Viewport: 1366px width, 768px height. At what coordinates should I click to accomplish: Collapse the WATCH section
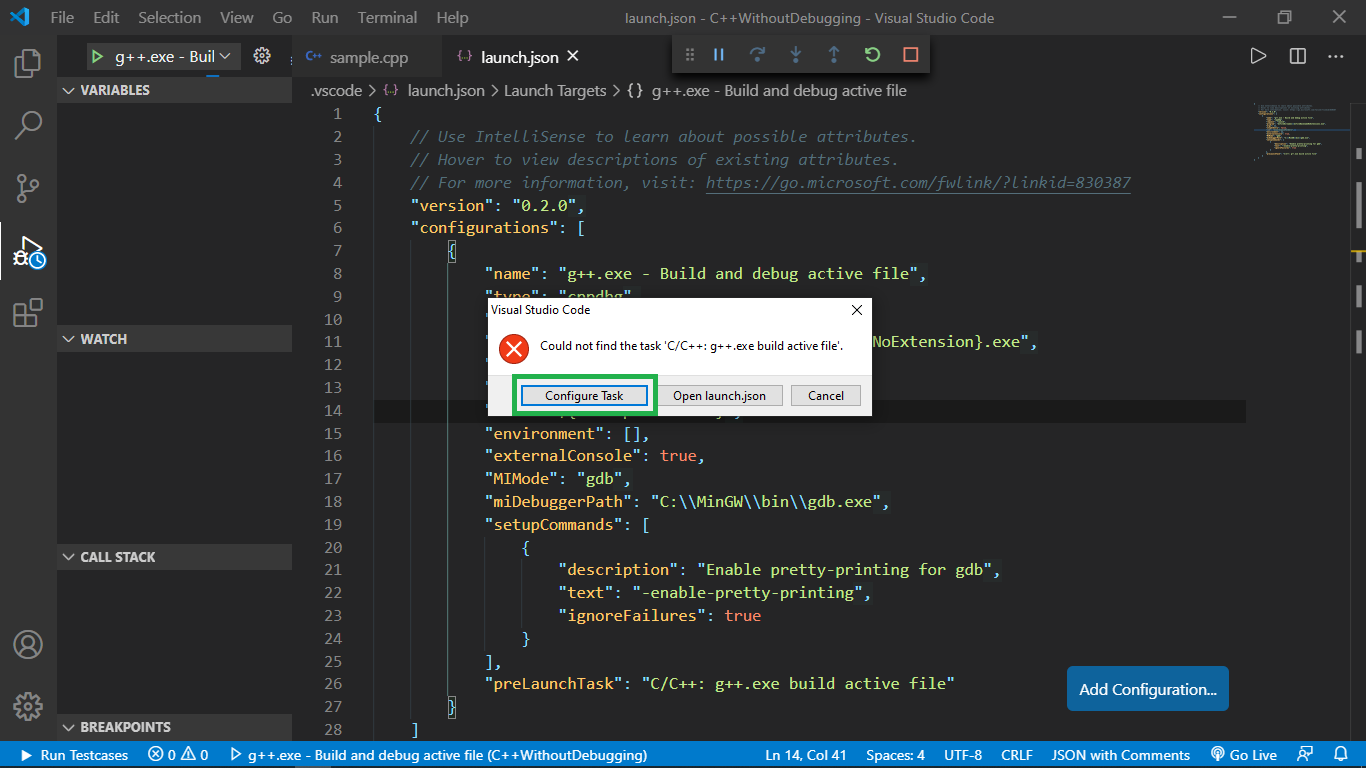[103, 339]
